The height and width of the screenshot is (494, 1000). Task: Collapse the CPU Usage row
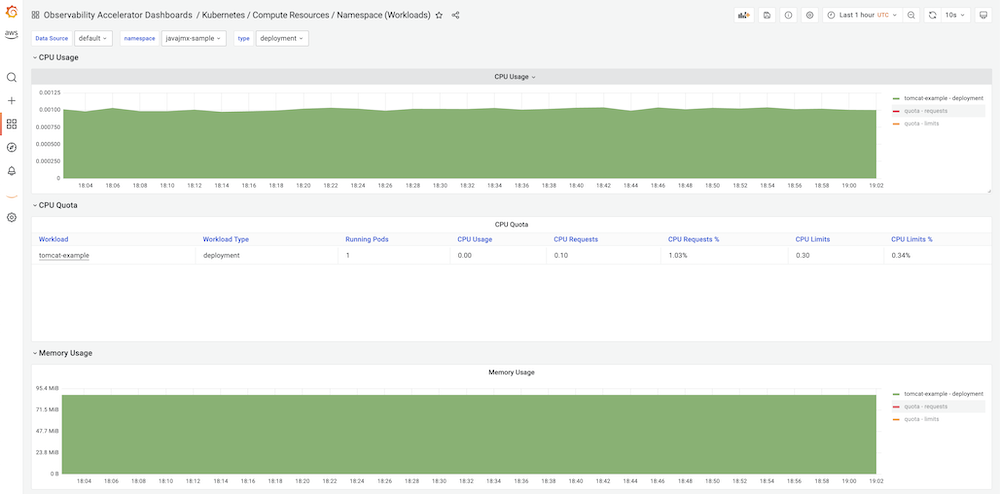click(x=56, y=57)
